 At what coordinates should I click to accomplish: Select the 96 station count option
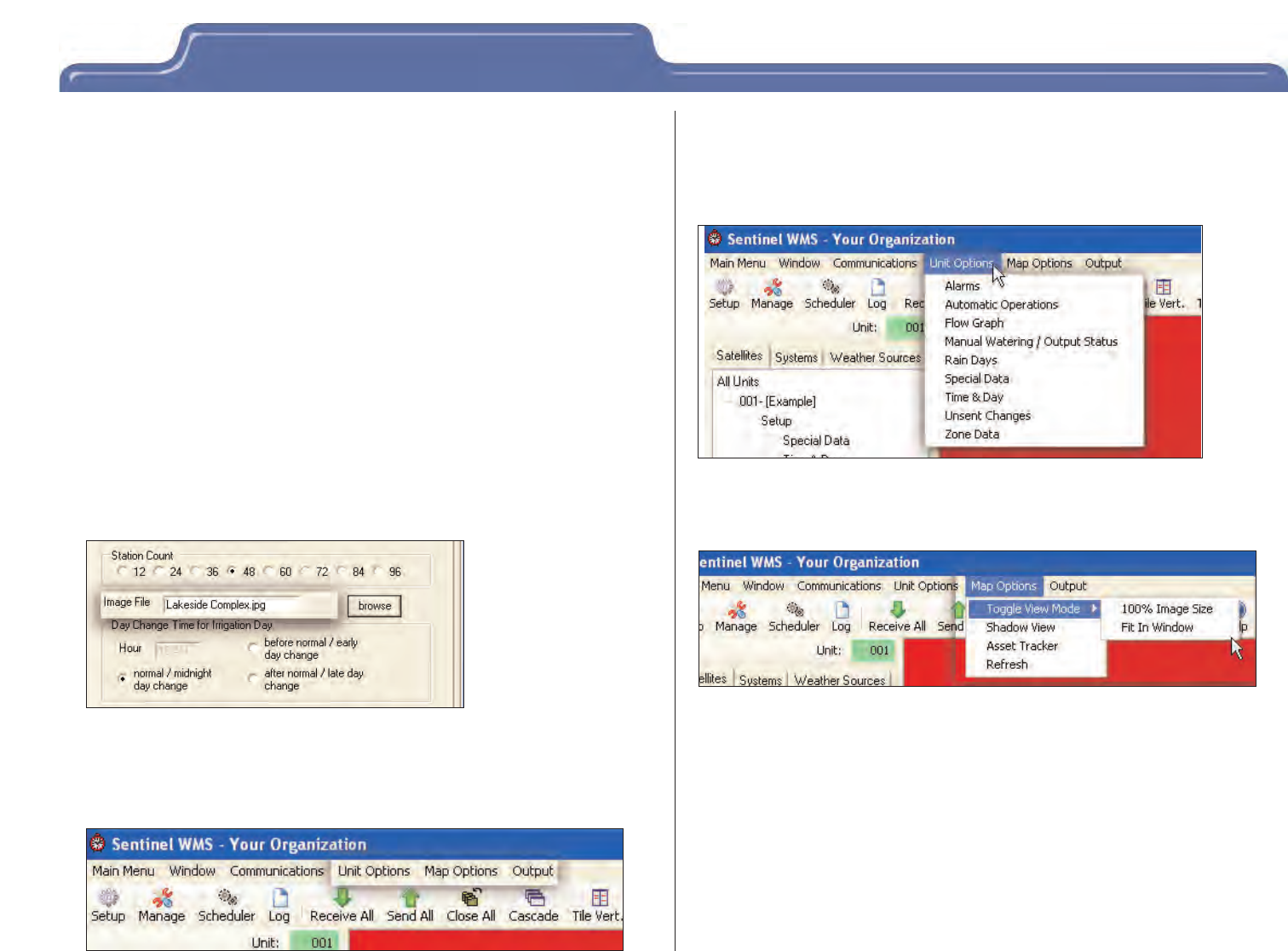pyautogui.click(x=378, y=571)
